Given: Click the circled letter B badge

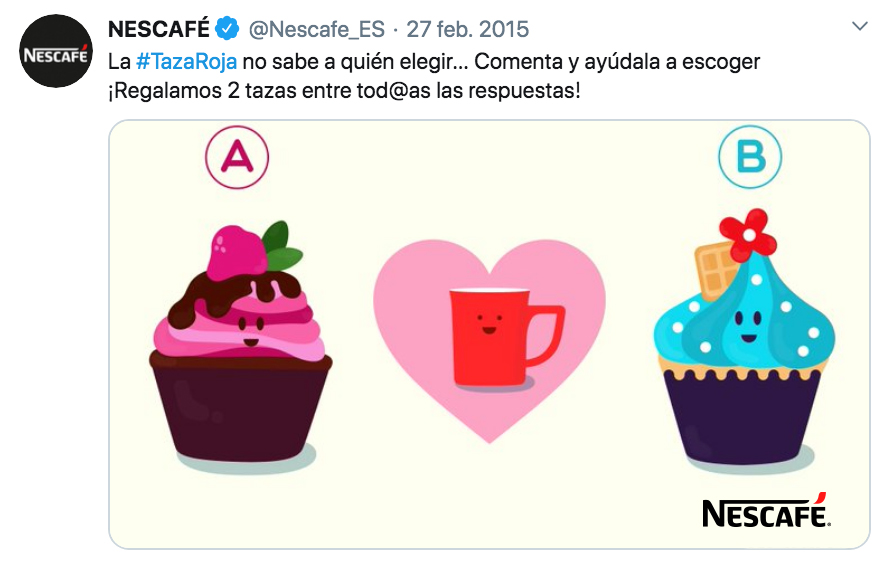Looking at the screenshot, I should point(750,157).
